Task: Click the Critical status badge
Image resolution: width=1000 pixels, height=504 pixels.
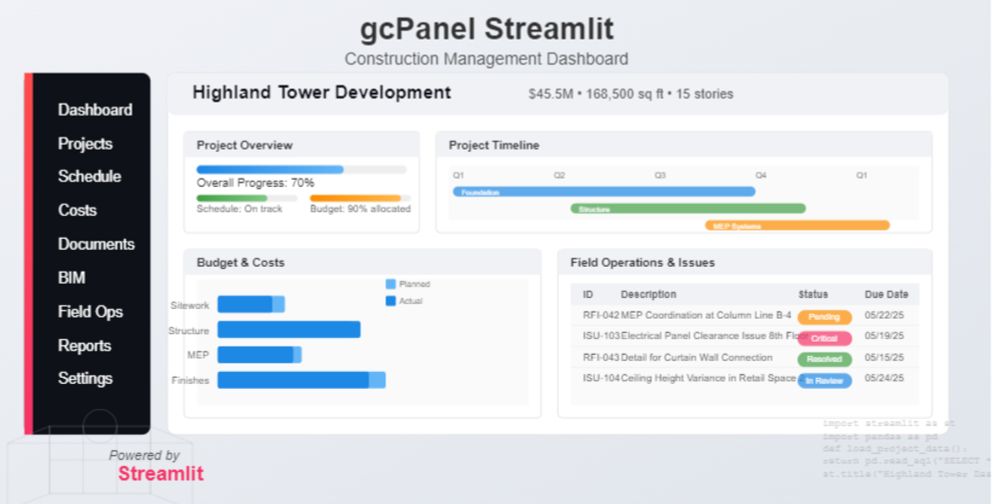Action: click(824, 338)
